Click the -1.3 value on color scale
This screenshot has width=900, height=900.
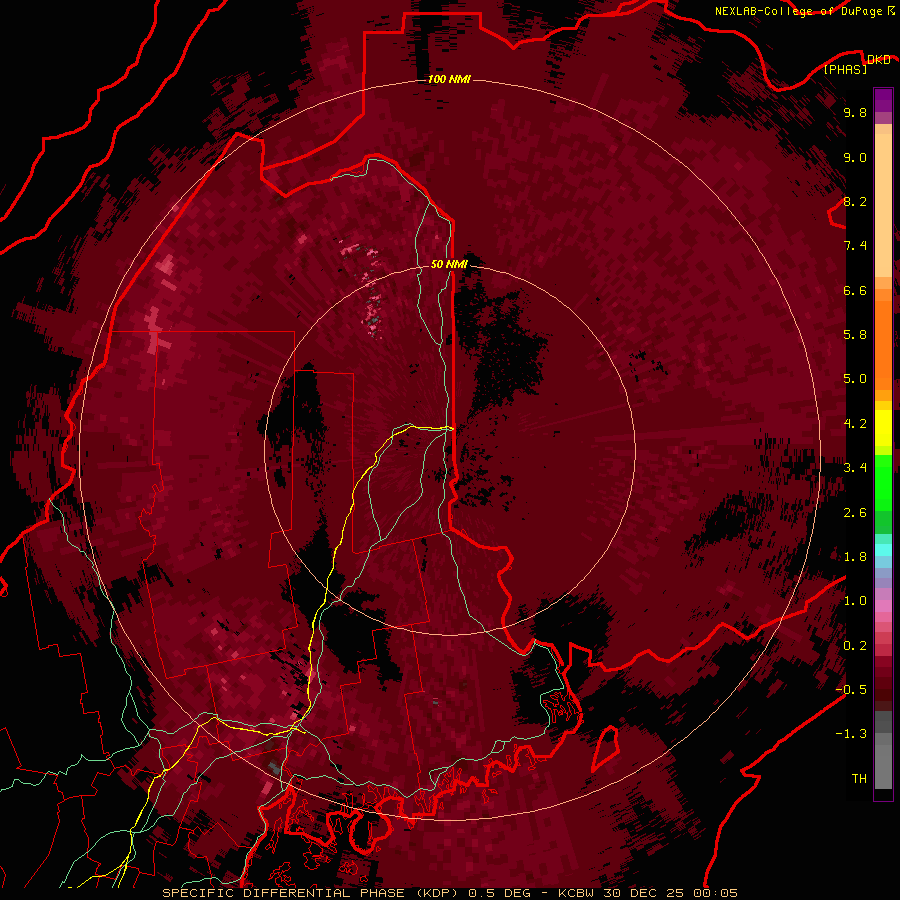click(x=851, y=734)
